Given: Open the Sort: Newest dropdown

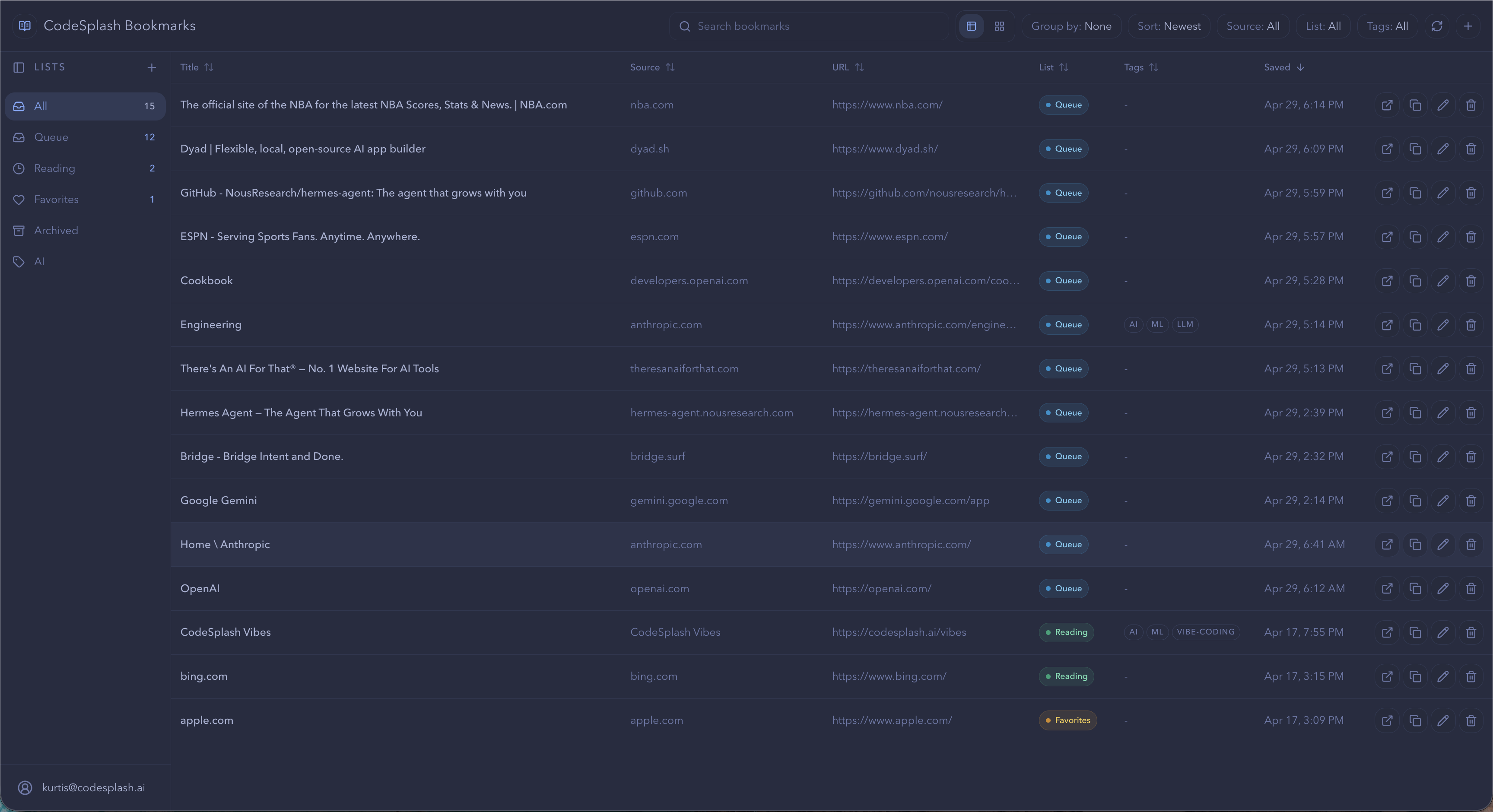Looking at the screenshot, I should click(1169, 26).
